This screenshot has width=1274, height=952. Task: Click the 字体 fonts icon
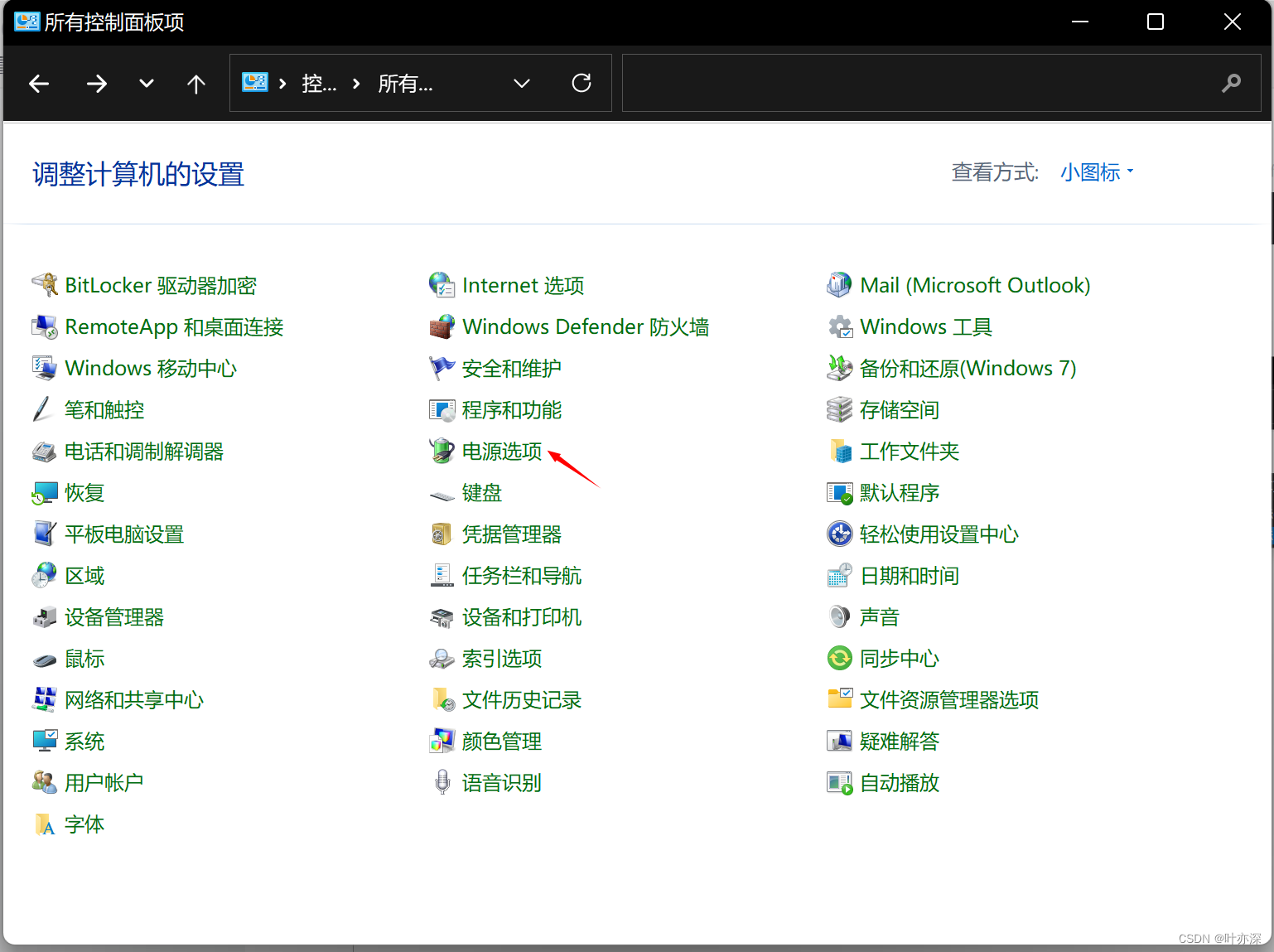point(44,824)
